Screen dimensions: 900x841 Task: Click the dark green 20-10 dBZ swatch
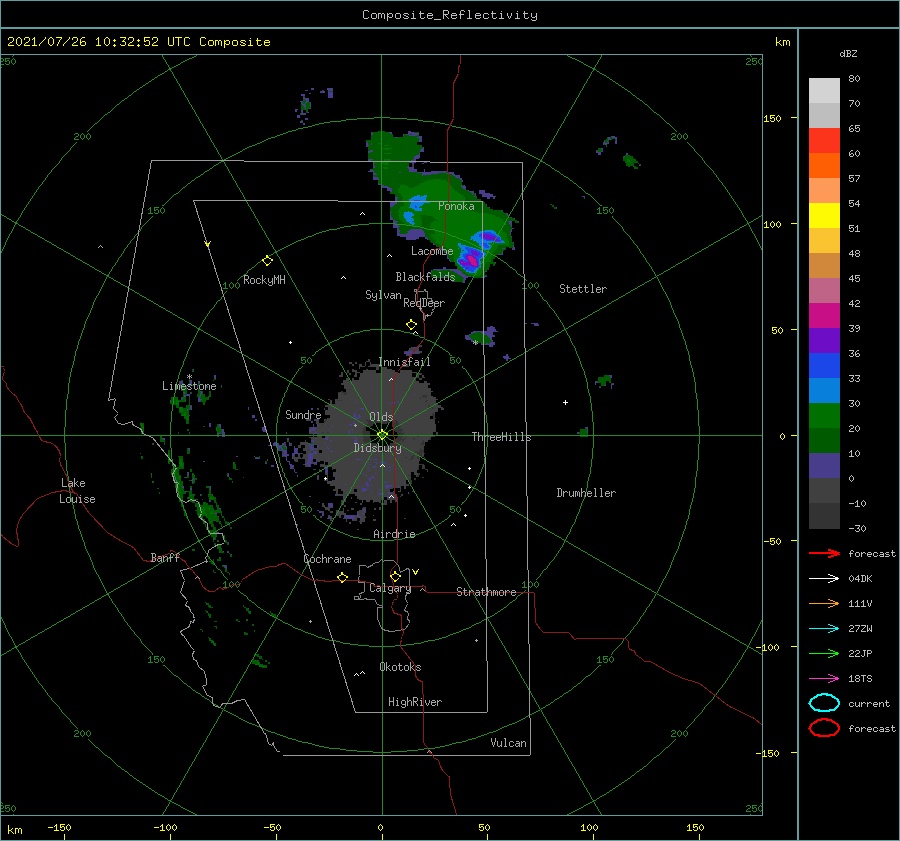824,440
